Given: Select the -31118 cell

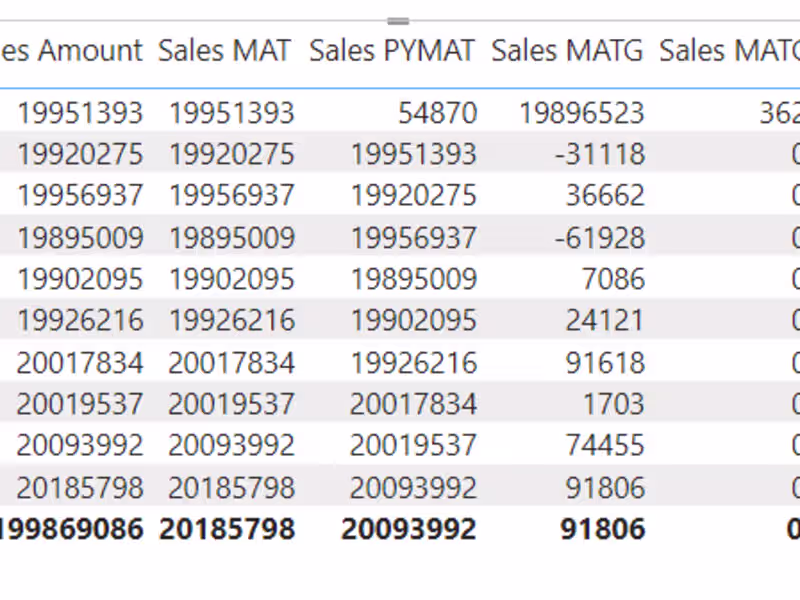Looking at the screenshot, I should (x=605, y=155).
